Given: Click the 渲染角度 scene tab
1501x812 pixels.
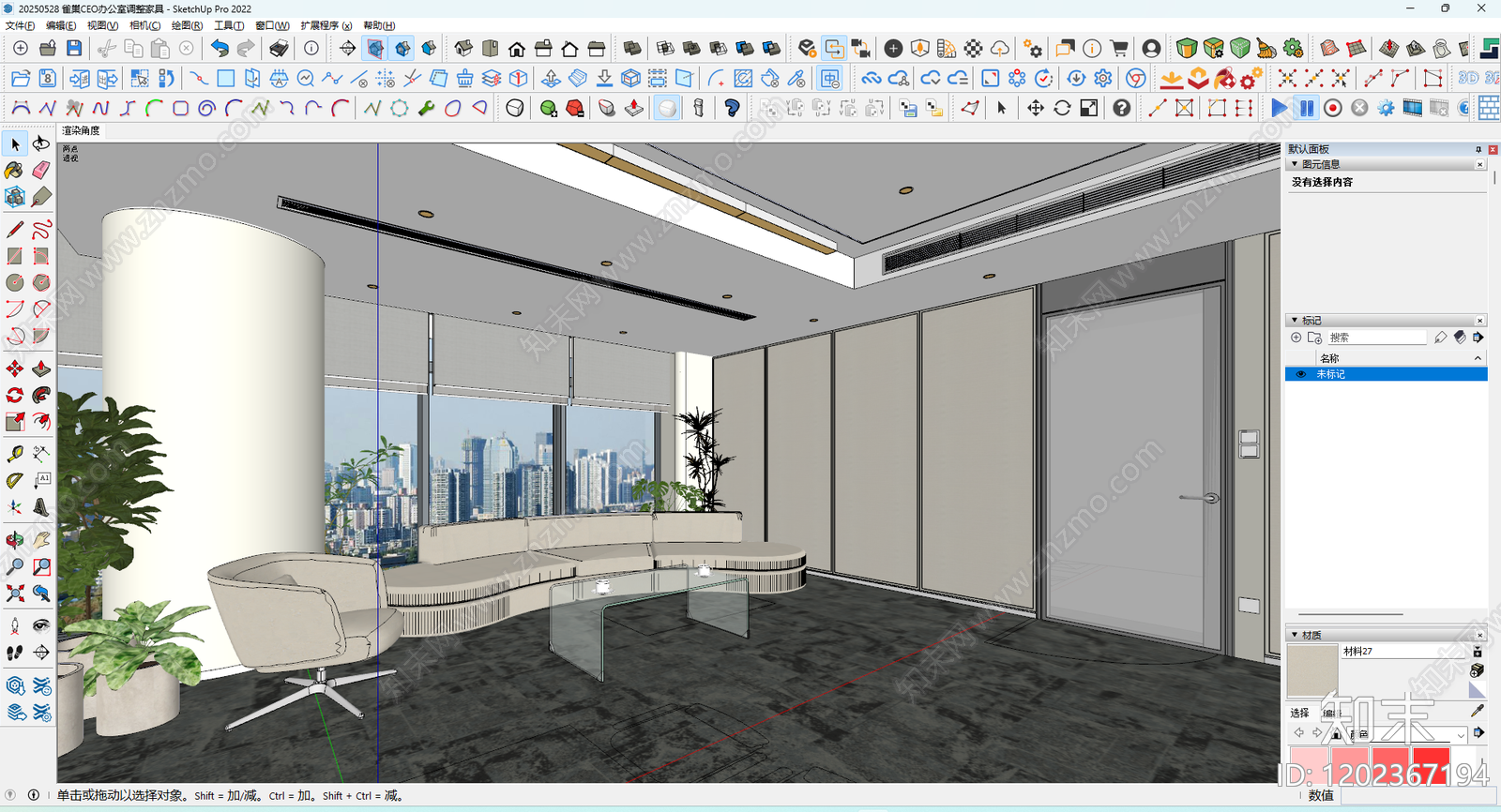Looking at the screenshot, I should (81, 130).
